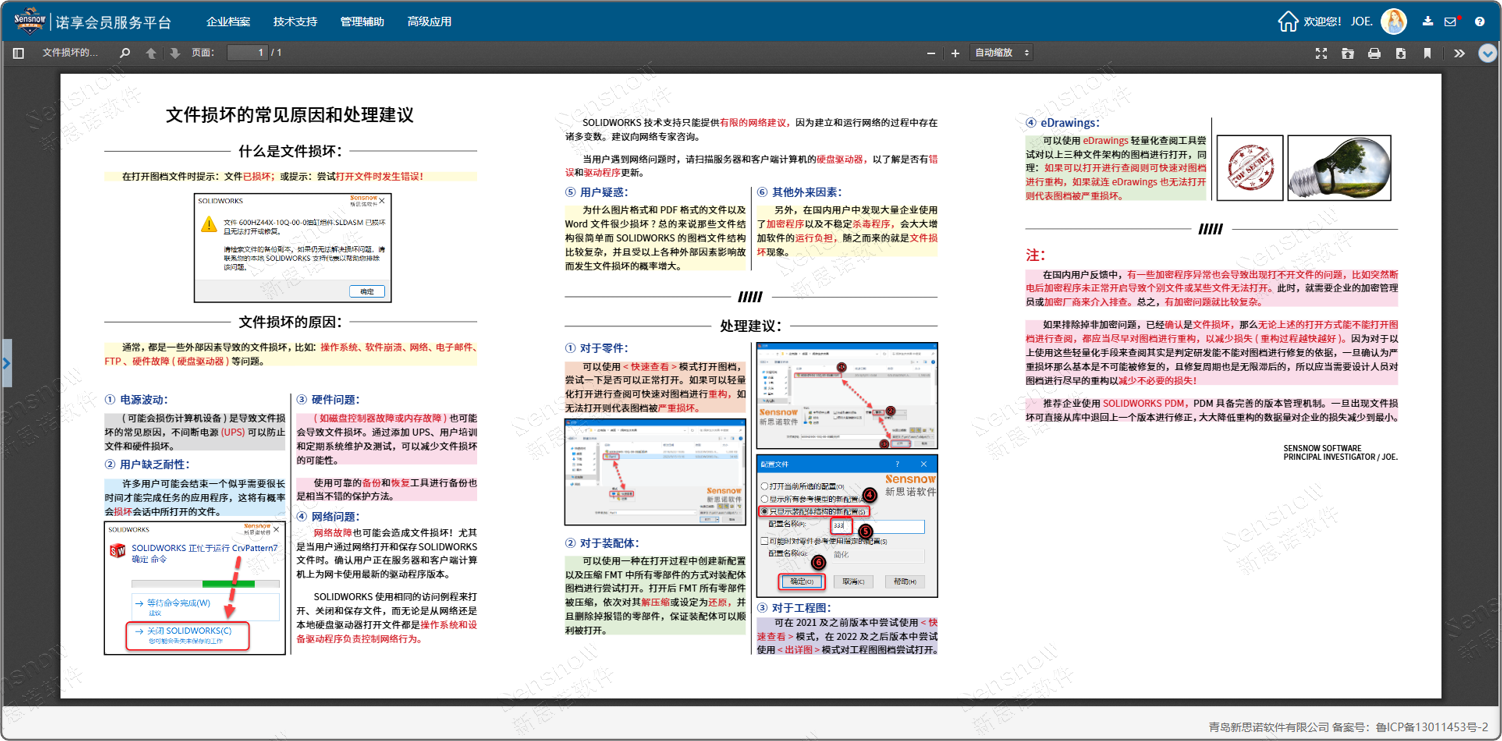
Task: Open the 企业档案 menu
Action: [228, 21]
